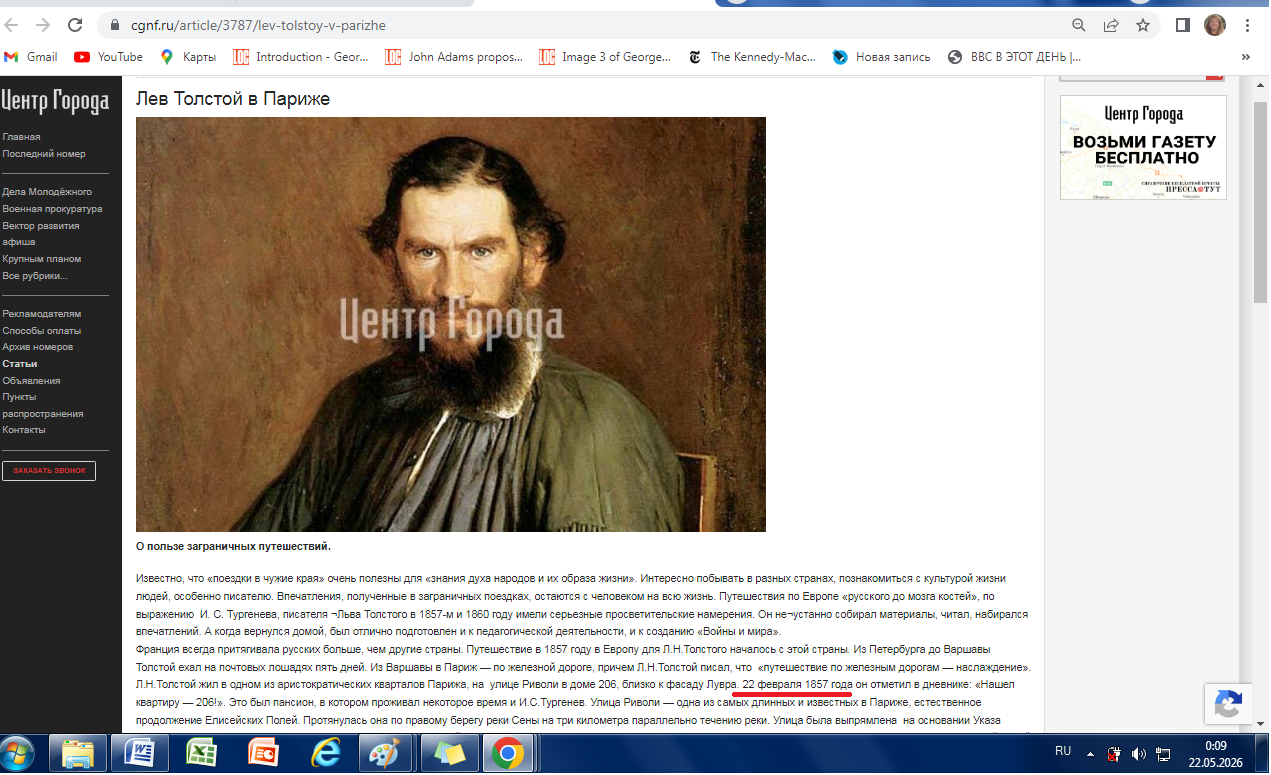Expand the bookmarks overflow chevron
Viewport: 1271px width, 775px height.
click(x=1246, y=57)
